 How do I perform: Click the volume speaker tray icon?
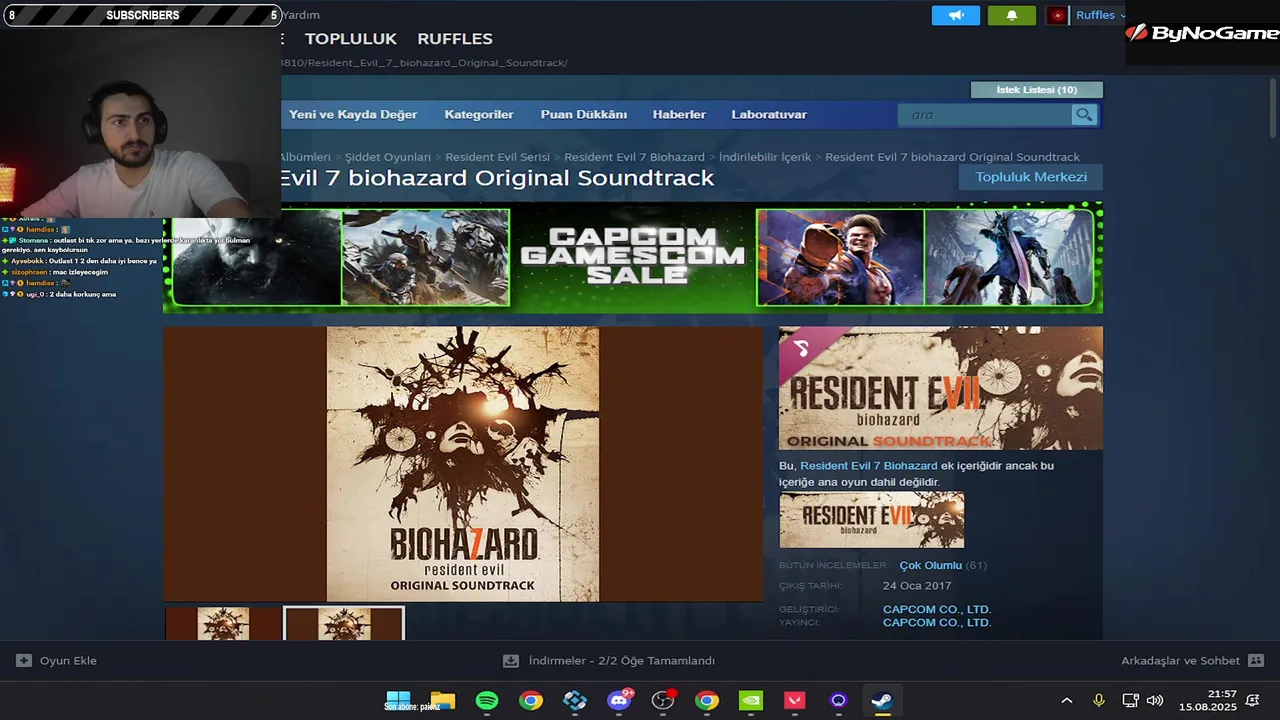click(1155, 700)
